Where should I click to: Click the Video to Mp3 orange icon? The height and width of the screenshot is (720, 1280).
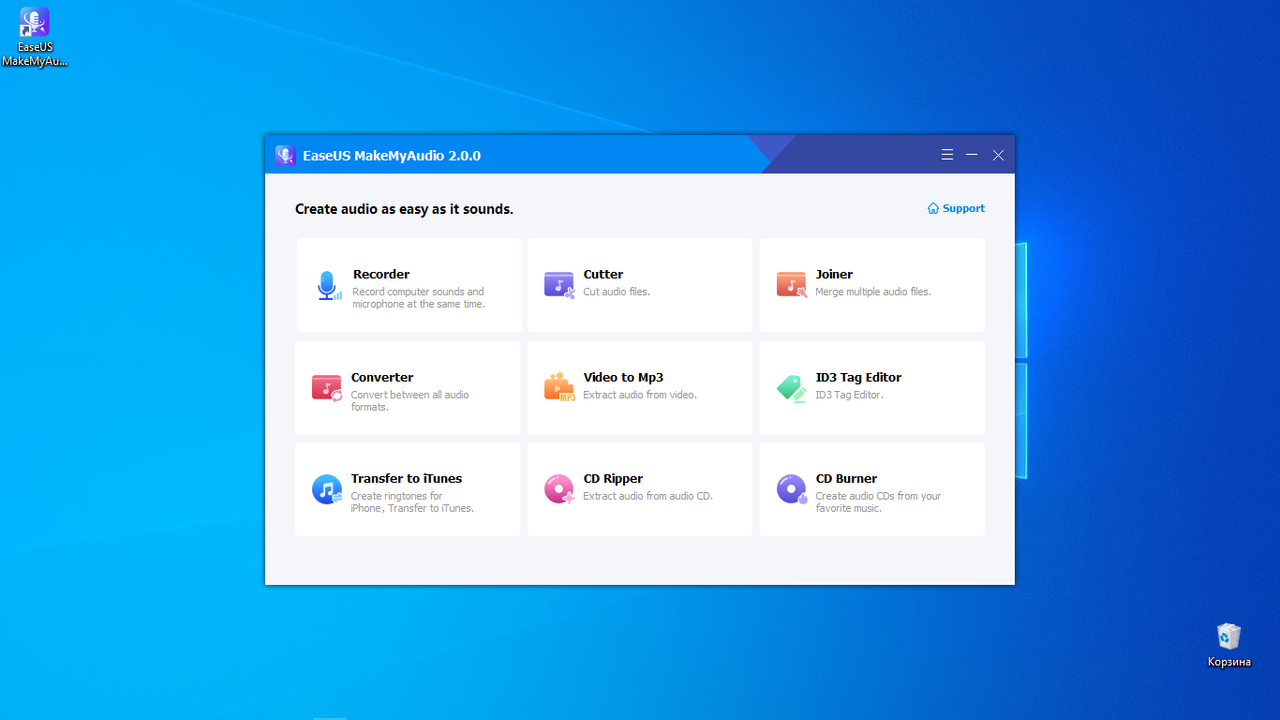[559, 388]
